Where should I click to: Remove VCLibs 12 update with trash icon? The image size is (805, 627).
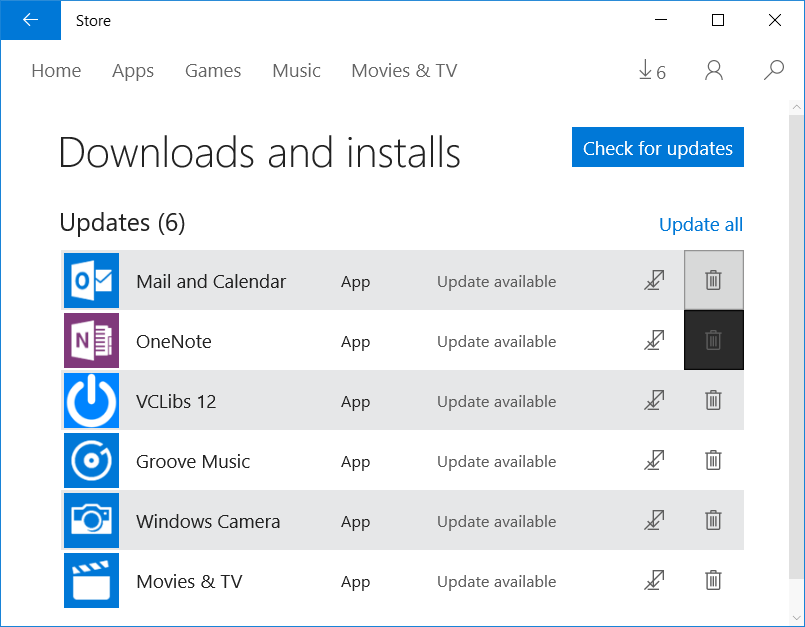[713, 400]
